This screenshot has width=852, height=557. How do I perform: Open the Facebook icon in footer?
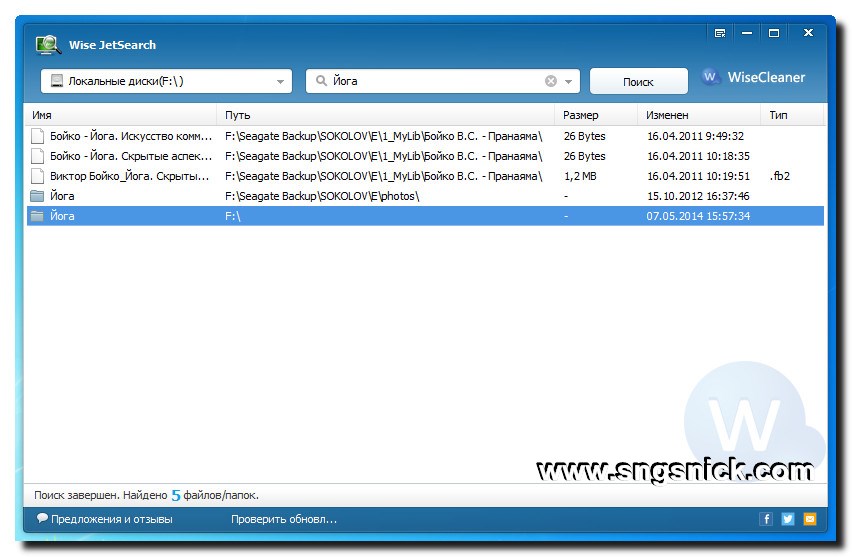coord(766,519)
